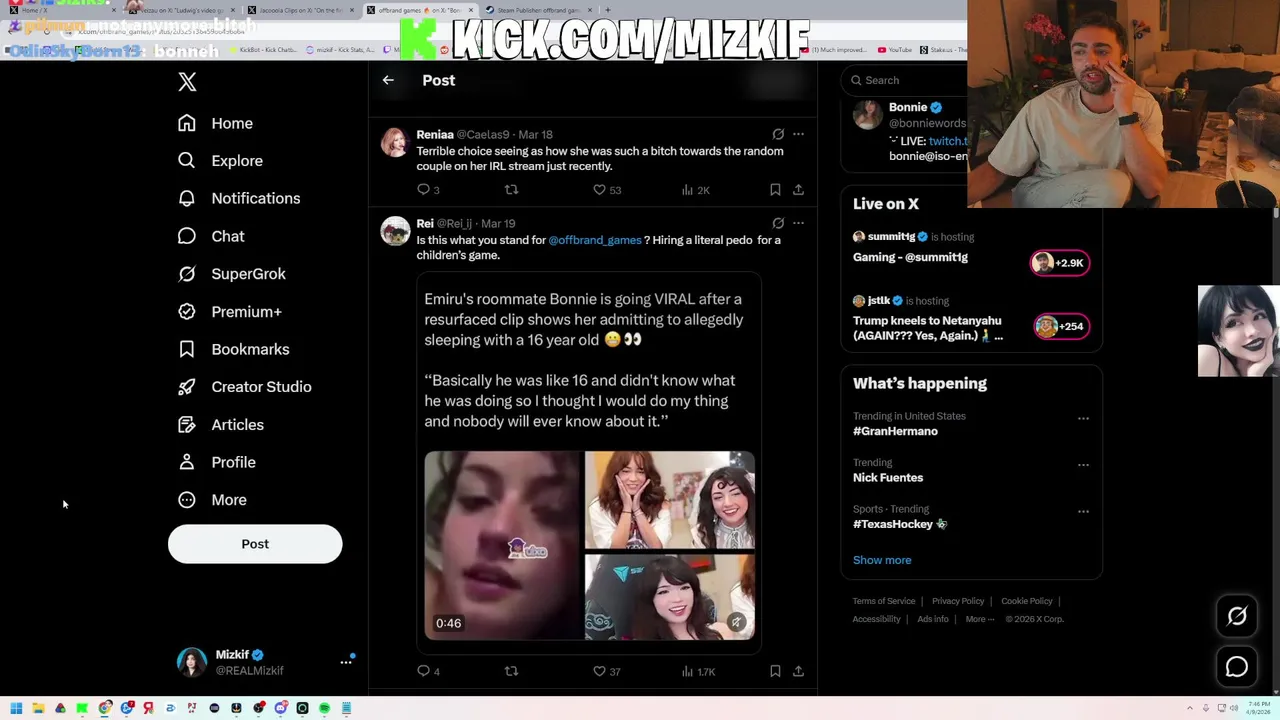Screen dimensions: 1280x720
Task: Open the Cookie Policy link
Action: pyautogui.click(x=1027, y=601)
